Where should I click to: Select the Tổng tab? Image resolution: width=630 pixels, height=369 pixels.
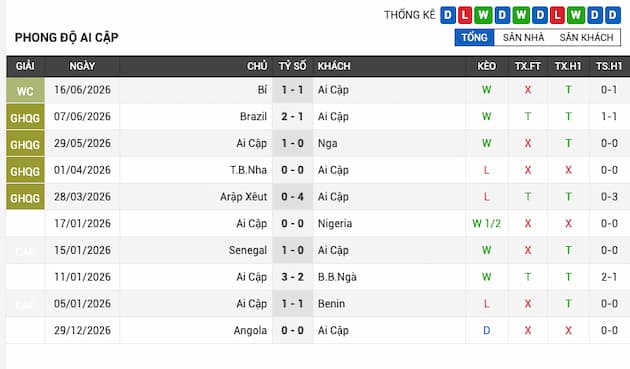[474, 37]
